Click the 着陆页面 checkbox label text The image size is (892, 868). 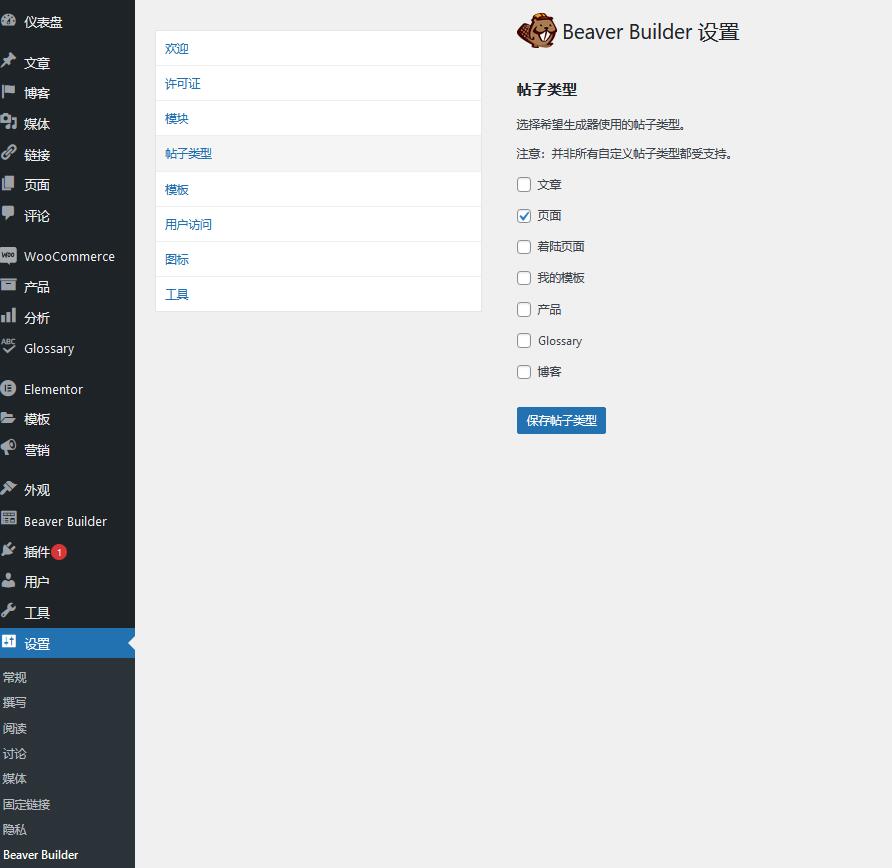pyautogui.click(x=561, y=246)
